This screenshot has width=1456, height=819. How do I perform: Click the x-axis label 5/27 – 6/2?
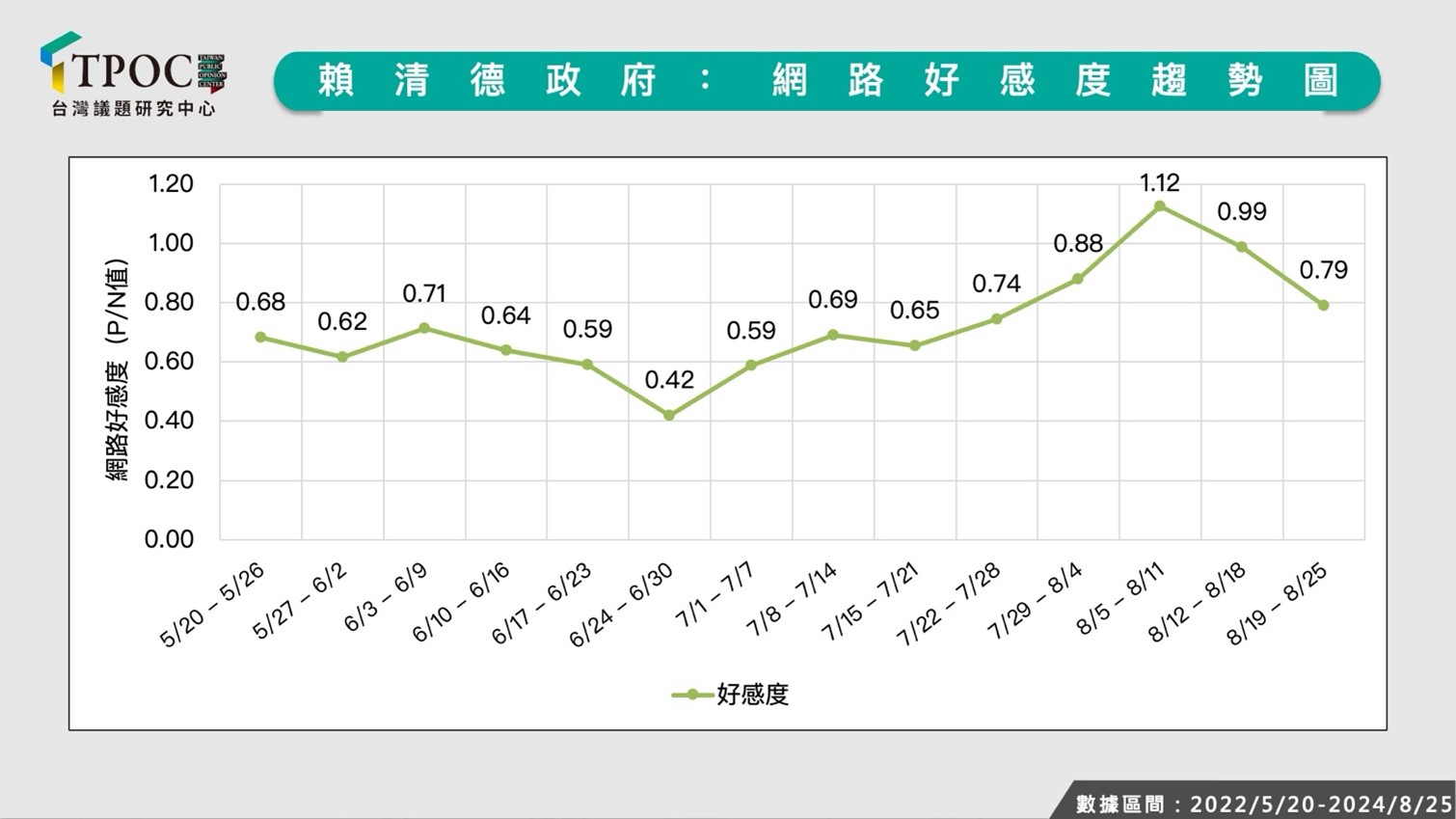[300, 601]
